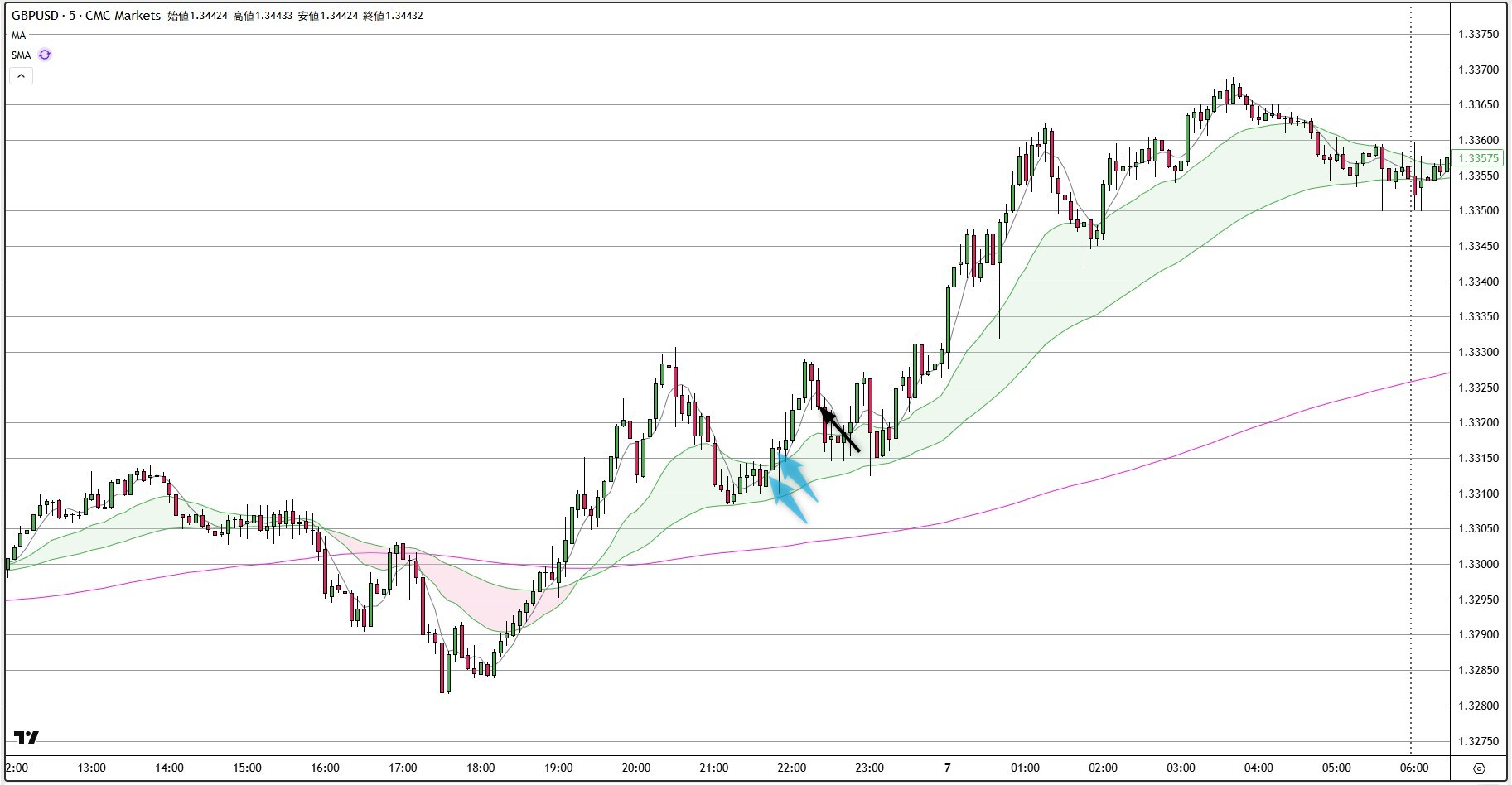Viewport: 1512px width, 785px height.
Task: Click the purple refresh icon beside SMA
Action: tap(45, 55)
